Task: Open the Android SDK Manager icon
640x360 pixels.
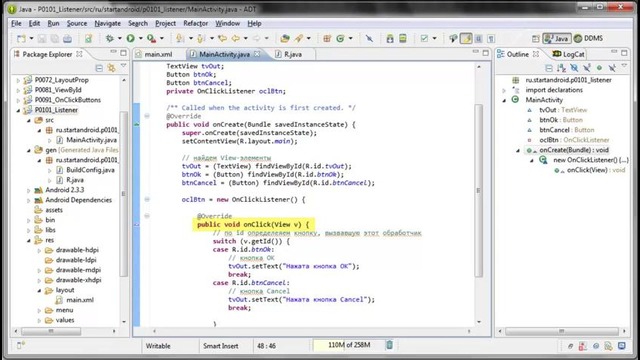Action: tap(390, 38)
